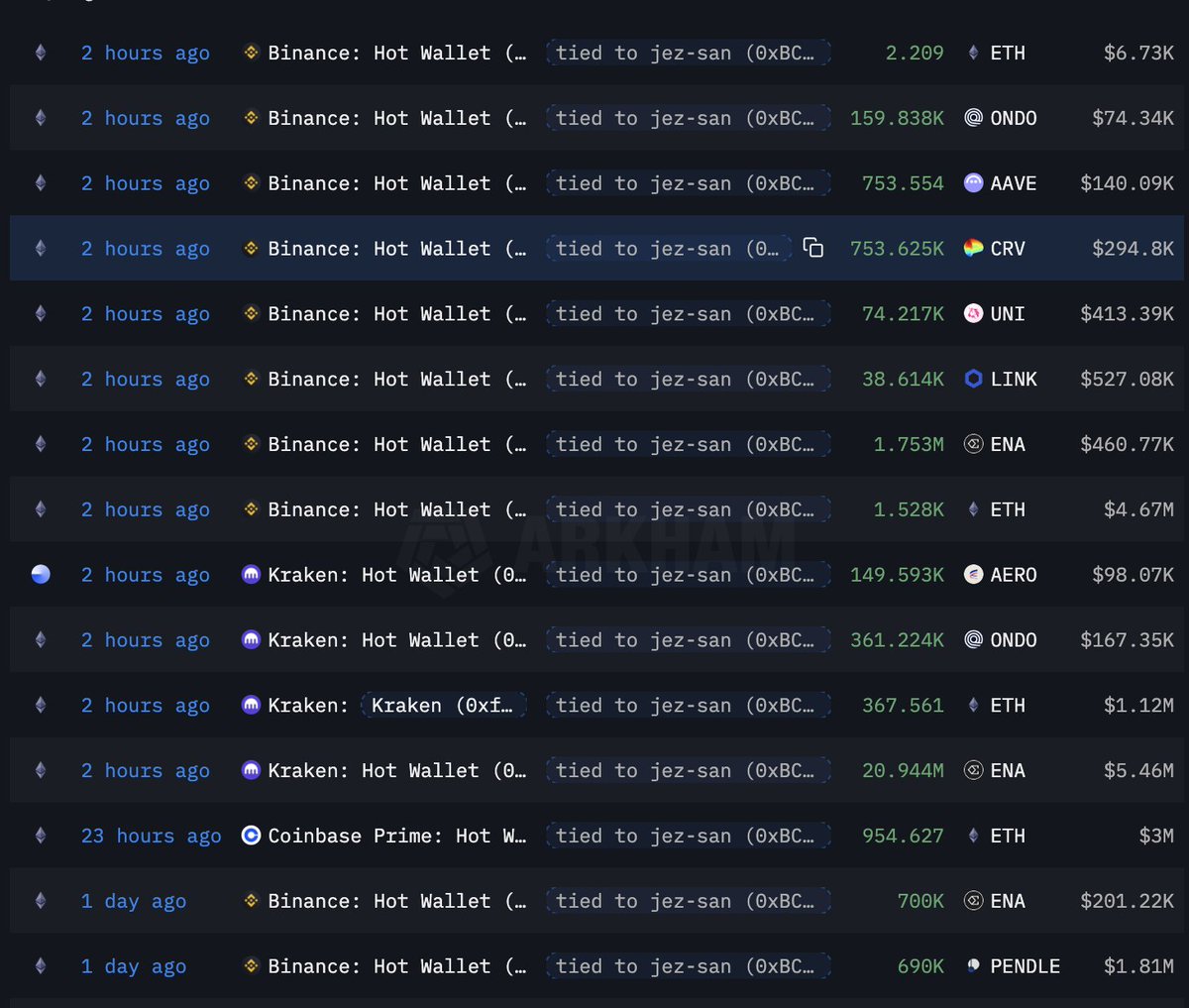Click the Ethereum chain icon in the AAVE row
Viewport: 1189px width, 1008px height.
(41, 183)
